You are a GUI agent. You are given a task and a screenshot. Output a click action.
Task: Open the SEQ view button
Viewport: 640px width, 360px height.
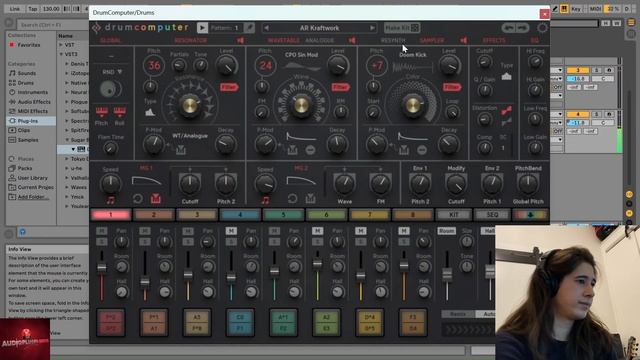point(492,215)
